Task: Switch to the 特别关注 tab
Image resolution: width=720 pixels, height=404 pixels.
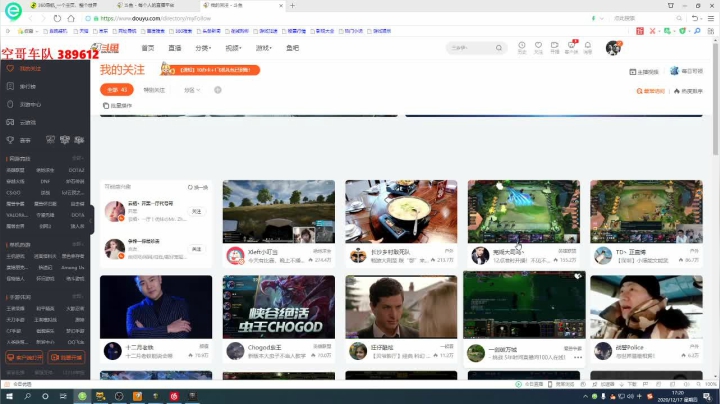Action: click(154, 90)
